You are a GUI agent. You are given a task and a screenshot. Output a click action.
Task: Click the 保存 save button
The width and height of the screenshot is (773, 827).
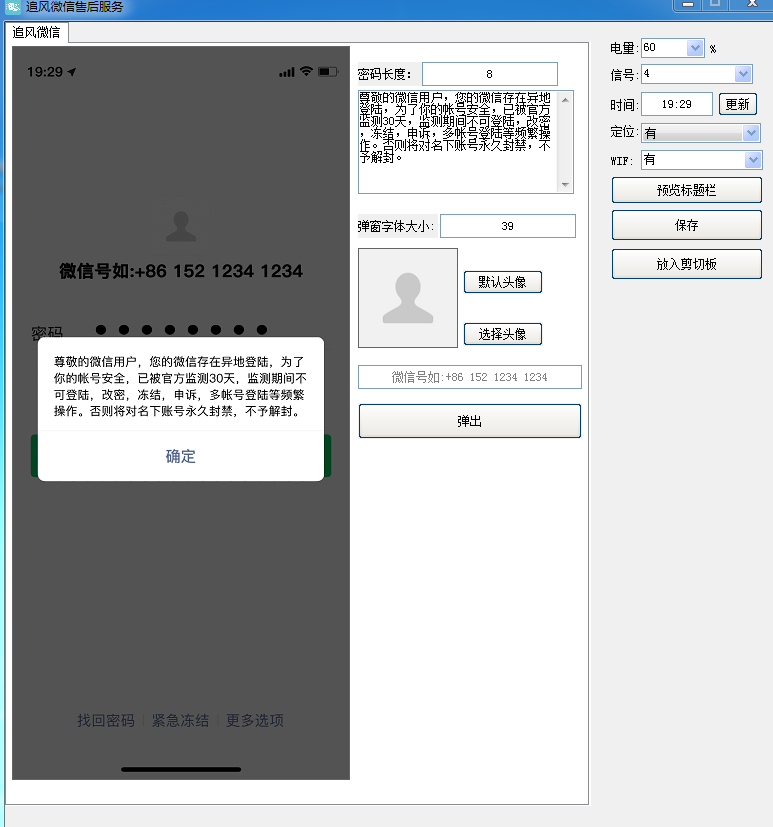click(x=687, y=225)
